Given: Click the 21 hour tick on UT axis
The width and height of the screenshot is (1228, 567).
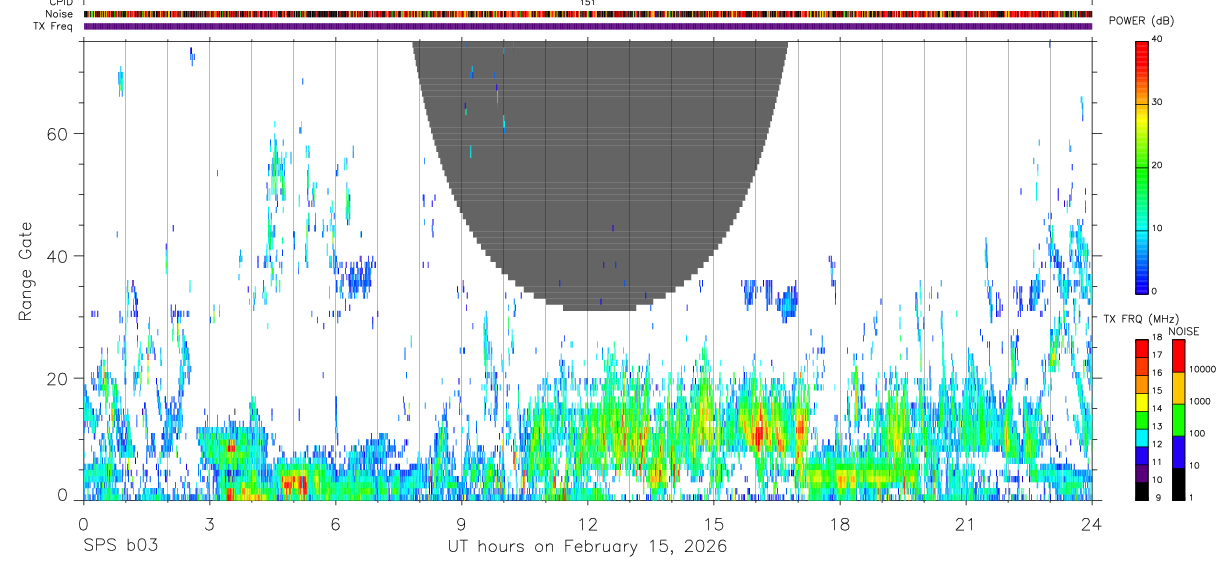Looking at the screenshot, I should (x=966, y=524).
